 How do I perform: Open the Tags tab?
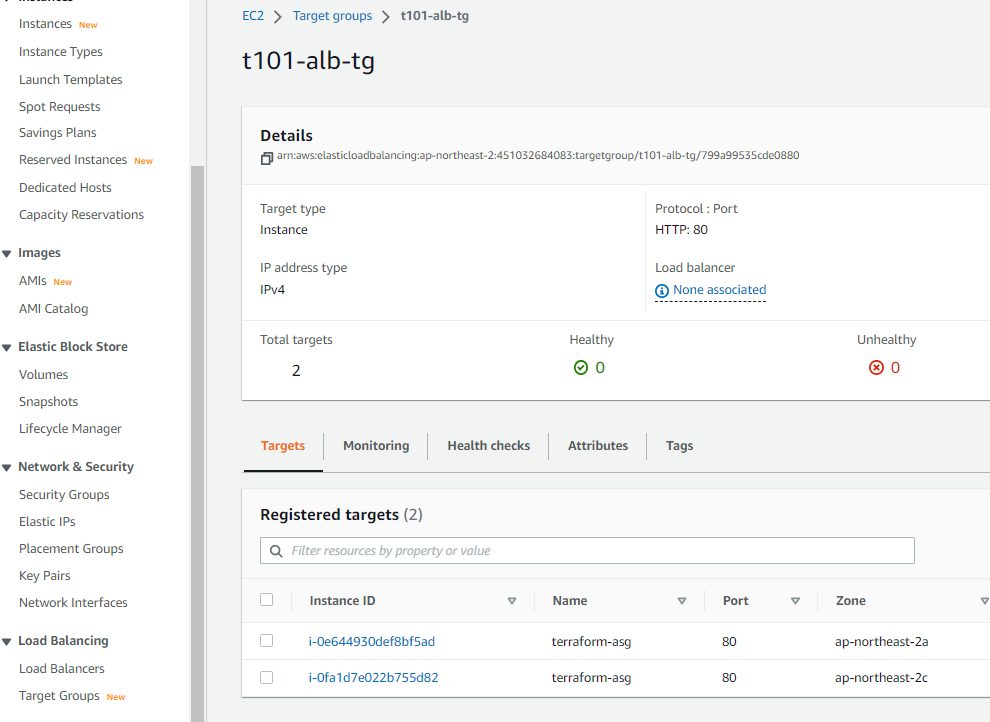point(679,446)
